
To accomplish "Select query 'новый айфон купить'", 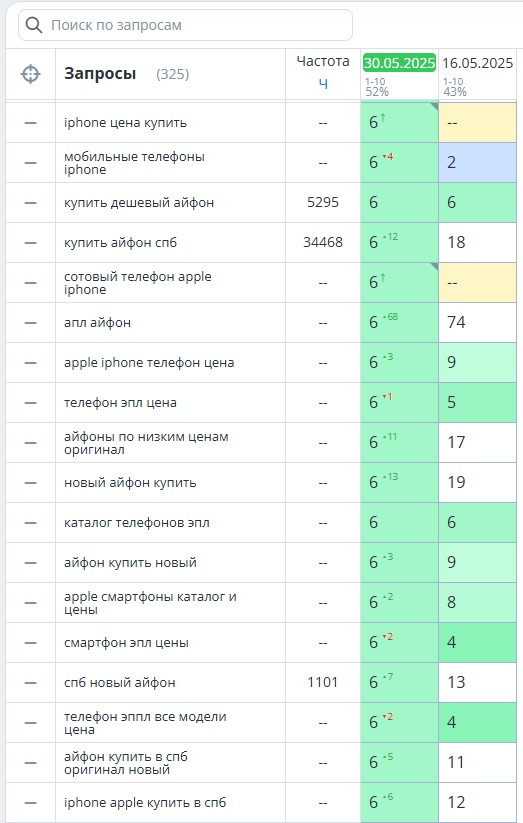I will [x=130, y=483].
